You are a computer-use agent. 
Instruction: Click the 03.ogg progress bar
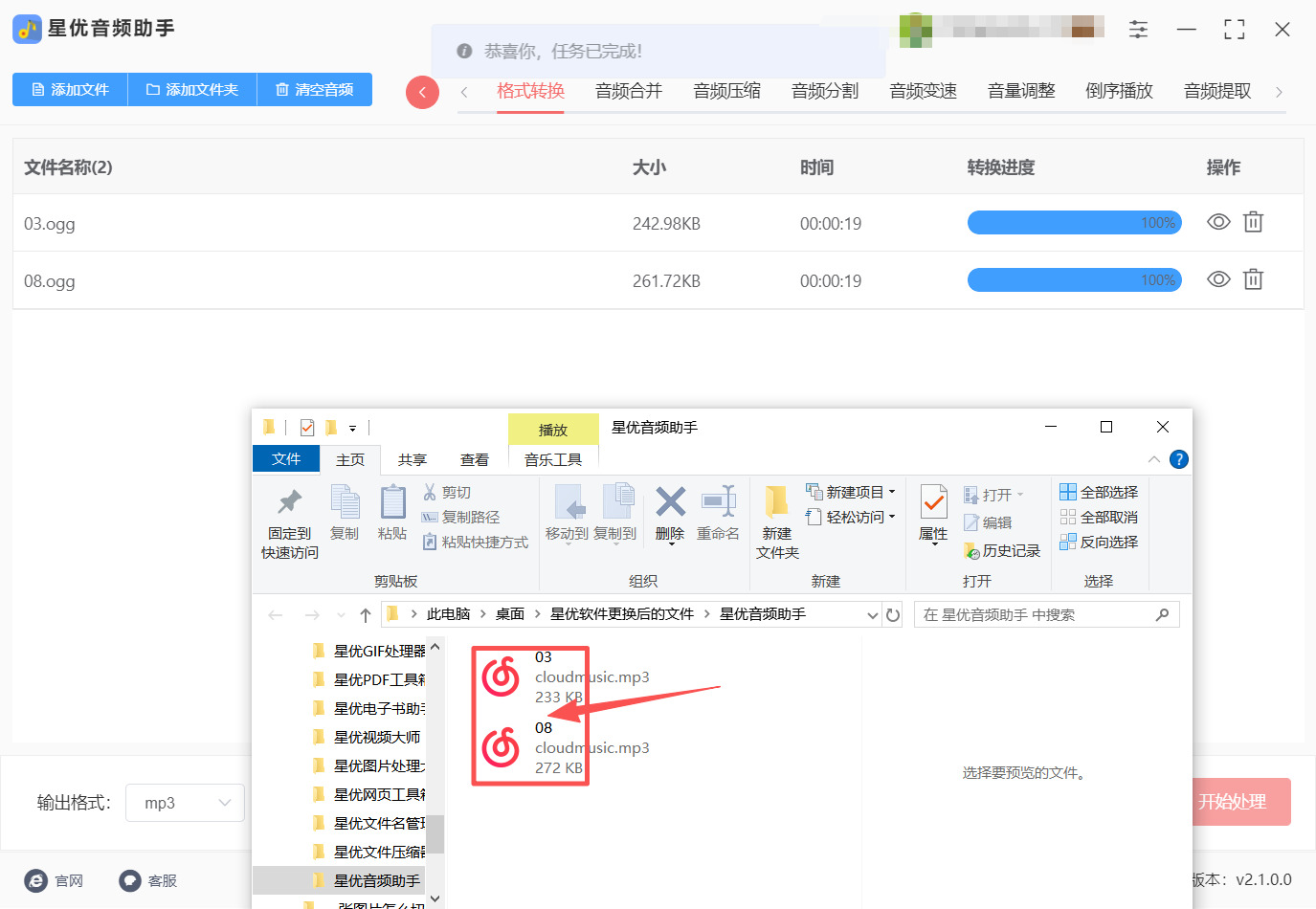[x=1075, y=223]
